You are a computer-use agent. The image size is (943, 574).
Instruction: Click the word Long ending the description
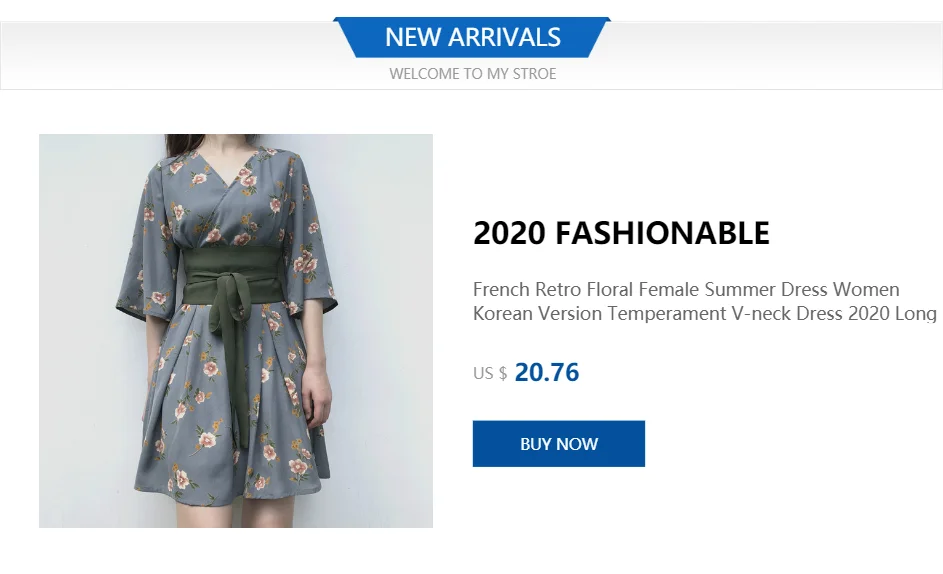(x=915, y=314)
